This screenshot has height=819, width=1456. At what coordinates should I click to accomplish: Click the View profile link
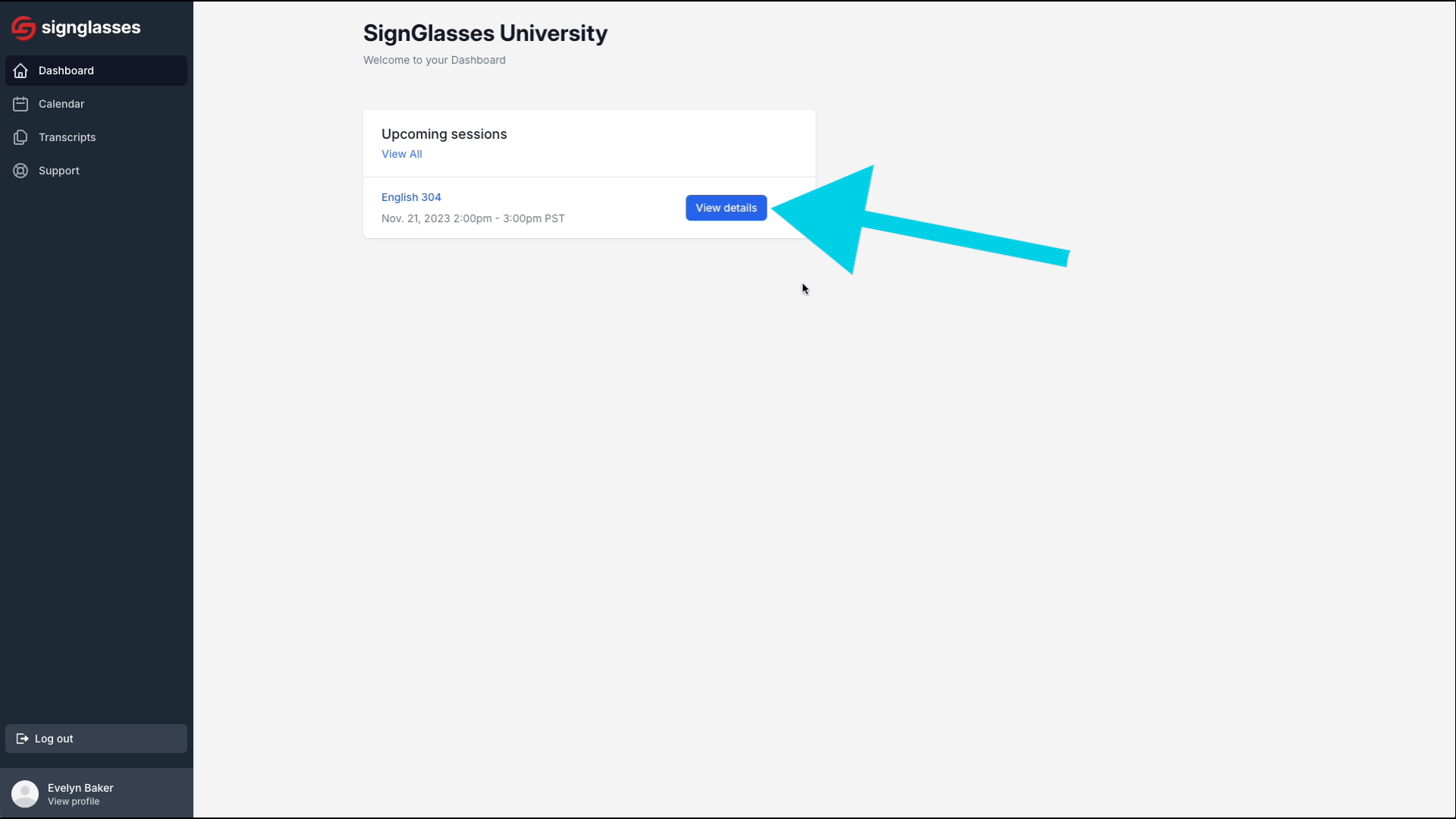[x=74, y=802]
